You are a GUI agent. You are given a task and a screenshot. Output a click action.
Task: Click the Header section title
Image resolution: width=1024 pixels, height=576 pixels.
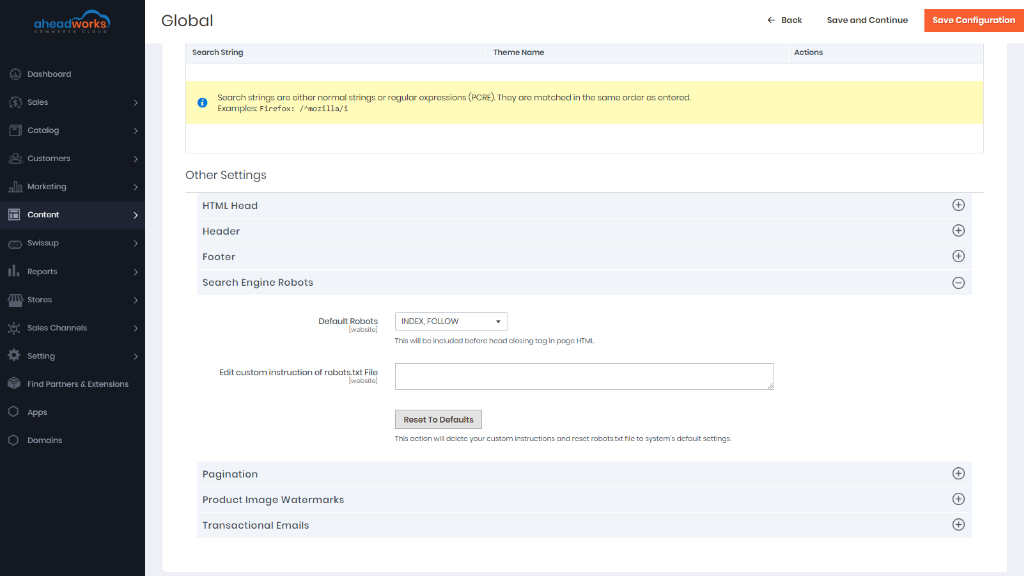[x=221, y=231]
